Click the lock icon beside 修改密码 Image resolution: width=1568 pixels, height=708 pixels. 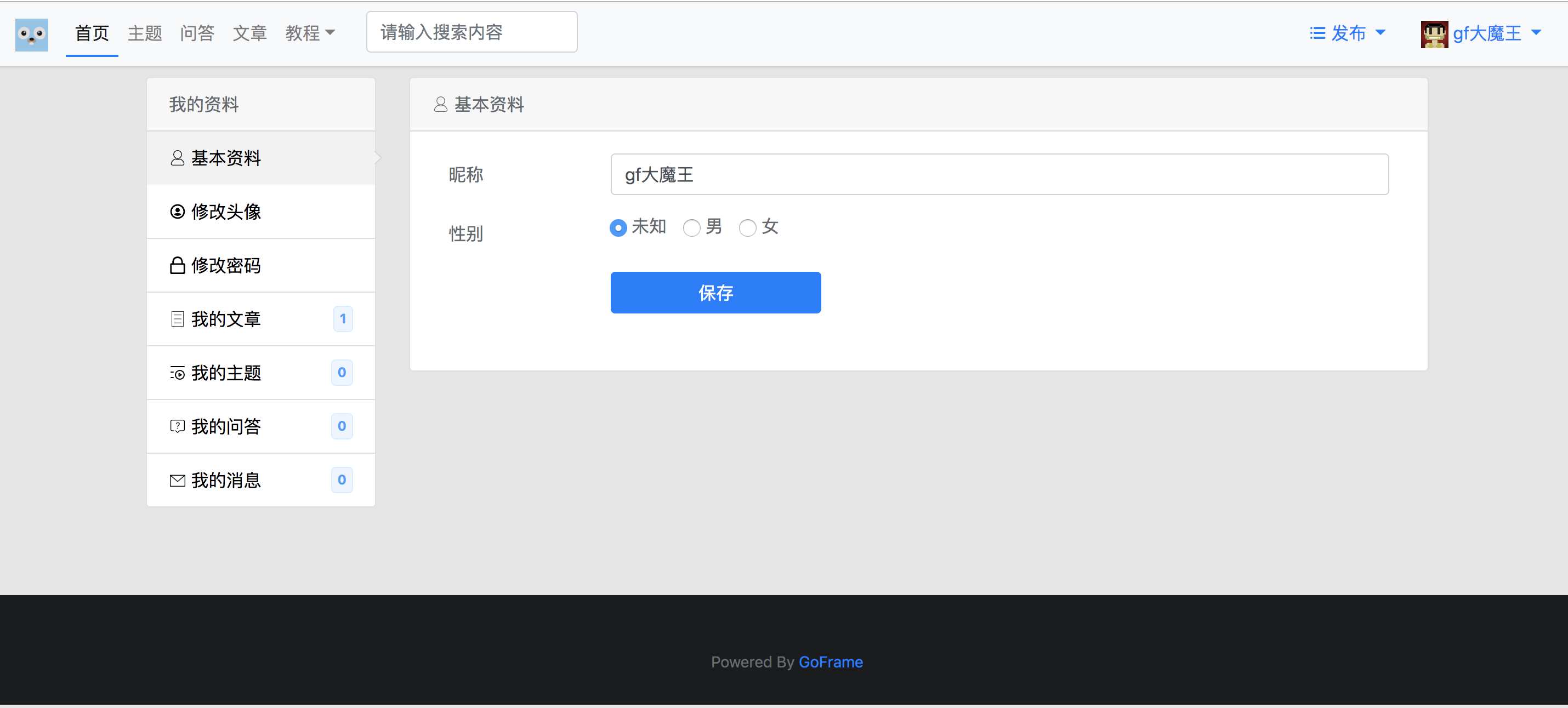coord(177,265)
